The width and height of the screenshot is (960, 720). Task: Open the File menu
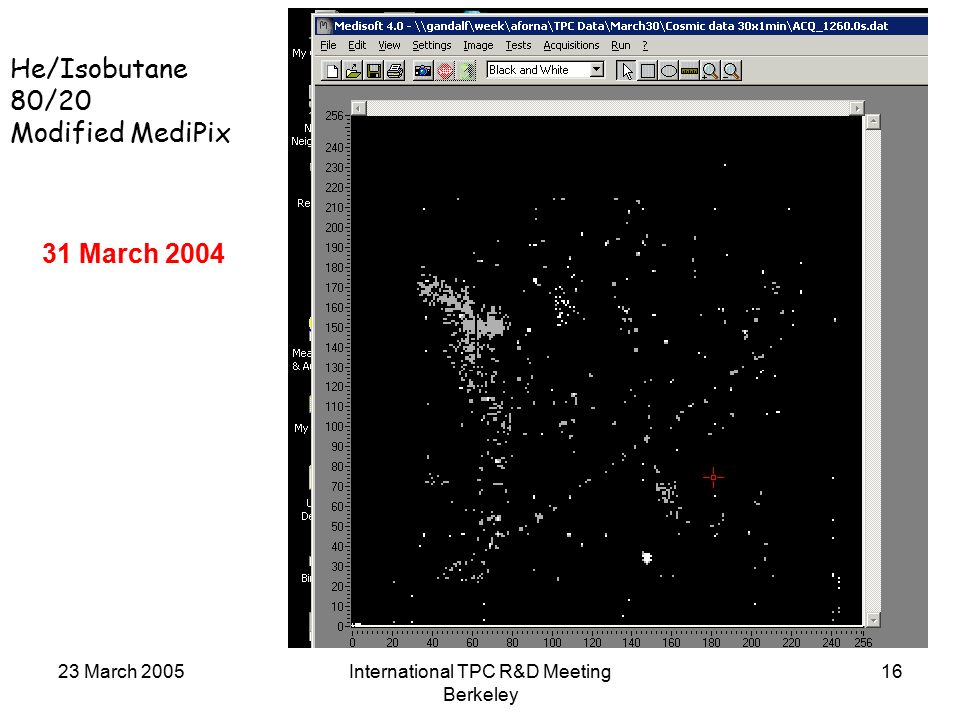[328, 45]
